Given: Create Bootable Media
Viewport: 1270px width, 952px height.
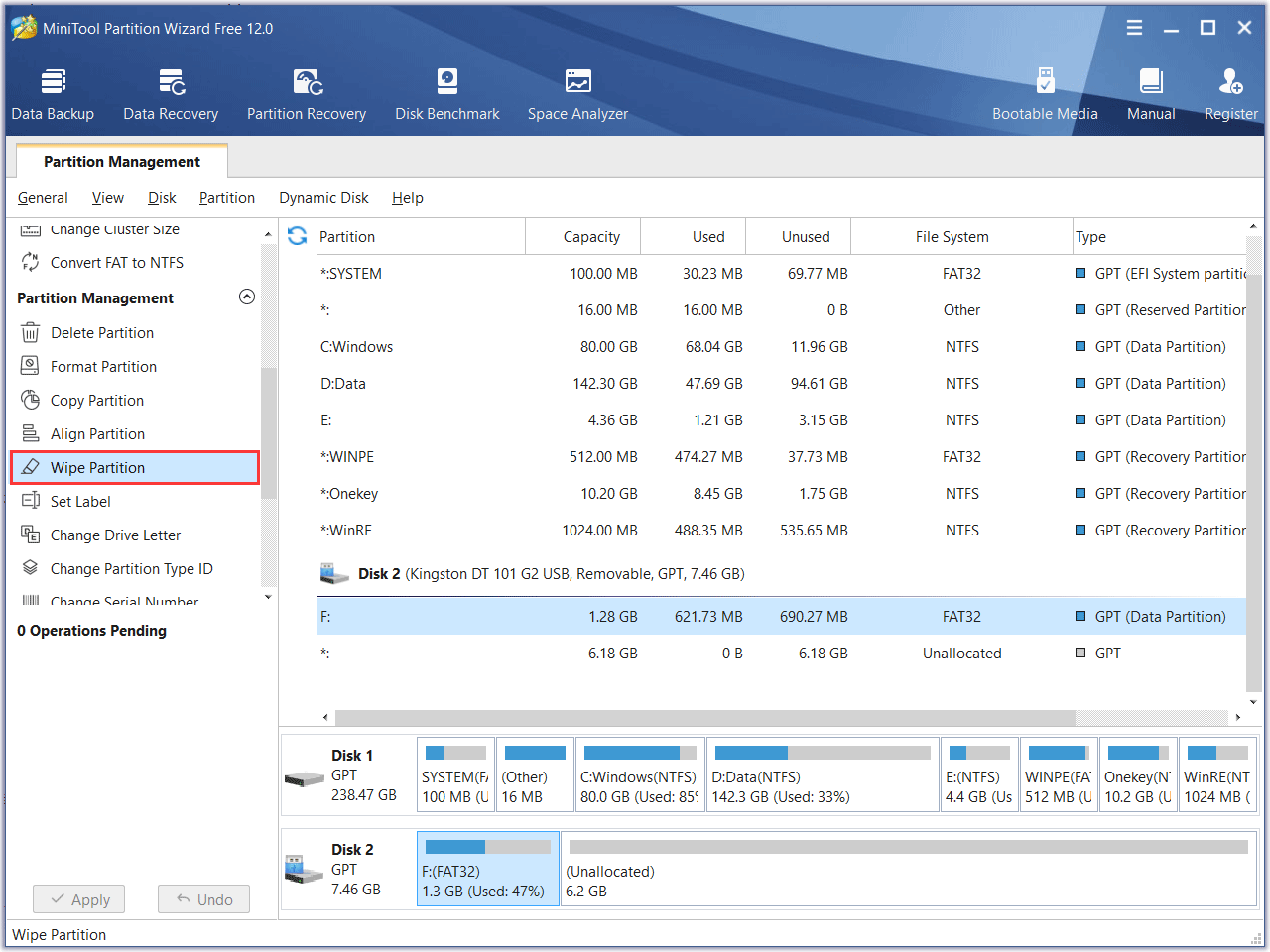Looking at the screenshot, I should pos(1045,95).
